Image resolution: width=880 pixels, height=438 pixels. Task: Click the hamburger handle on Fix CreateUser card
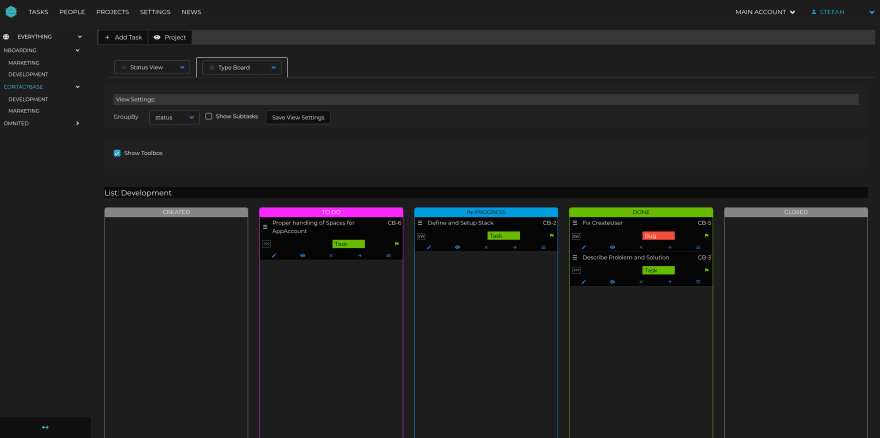[x=574, y=223]
